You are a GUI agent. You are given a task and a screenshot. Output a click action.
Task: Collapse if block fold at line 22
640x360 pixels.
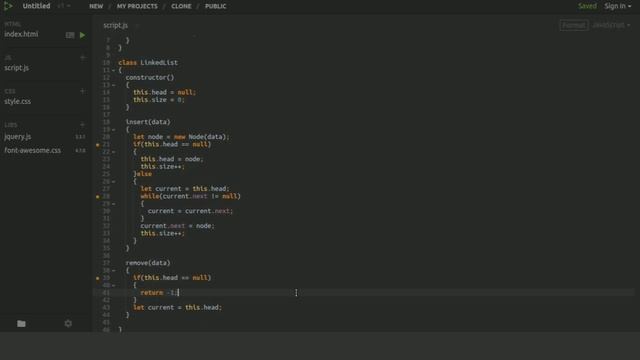coord(113,152)
